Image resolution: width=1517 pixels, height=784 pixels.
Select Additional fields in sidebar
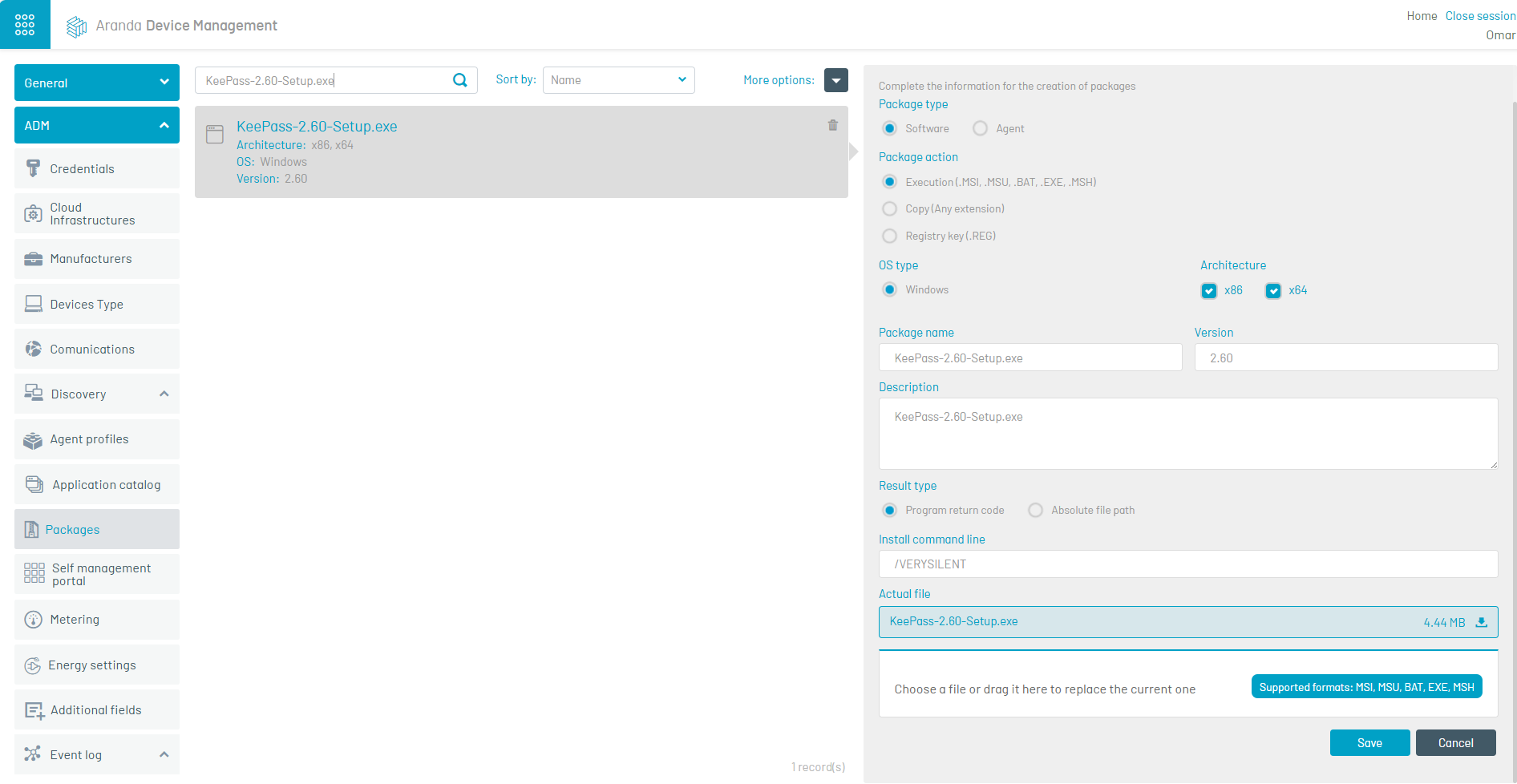click(x=96, y=710)
